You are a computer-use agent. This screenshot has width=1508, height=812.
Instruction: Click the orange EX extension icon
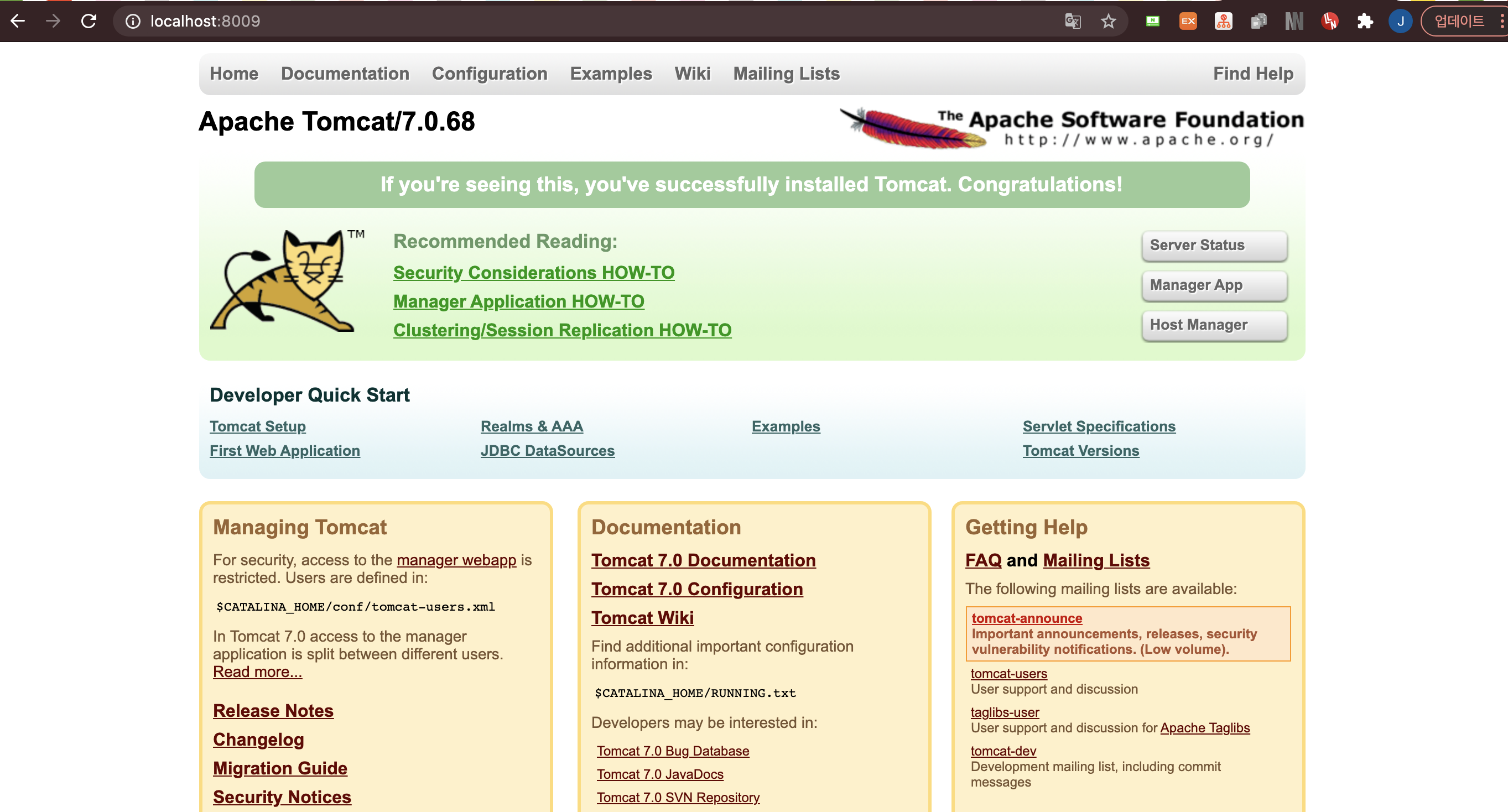[x=1188, y=22]
